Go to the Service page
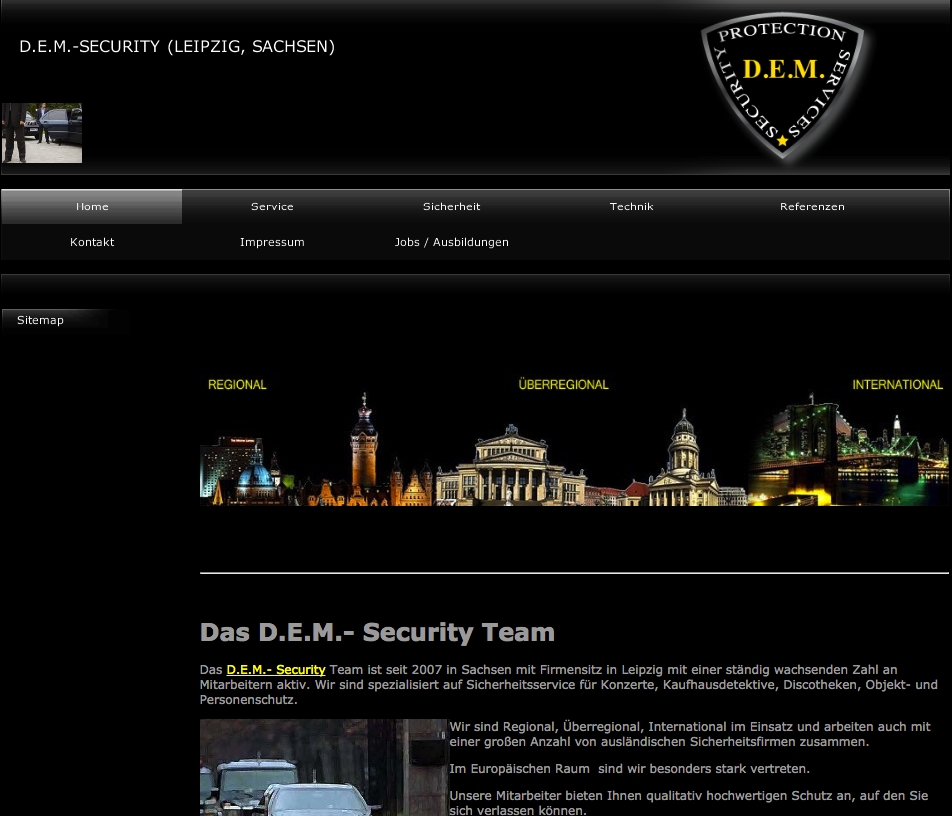The image size is (952, 816). coord(272,206)
